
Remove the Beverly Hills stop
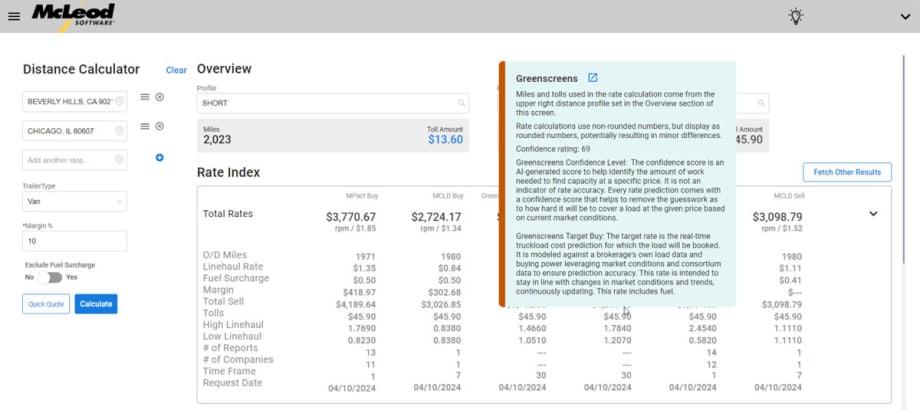coord(160,97)
